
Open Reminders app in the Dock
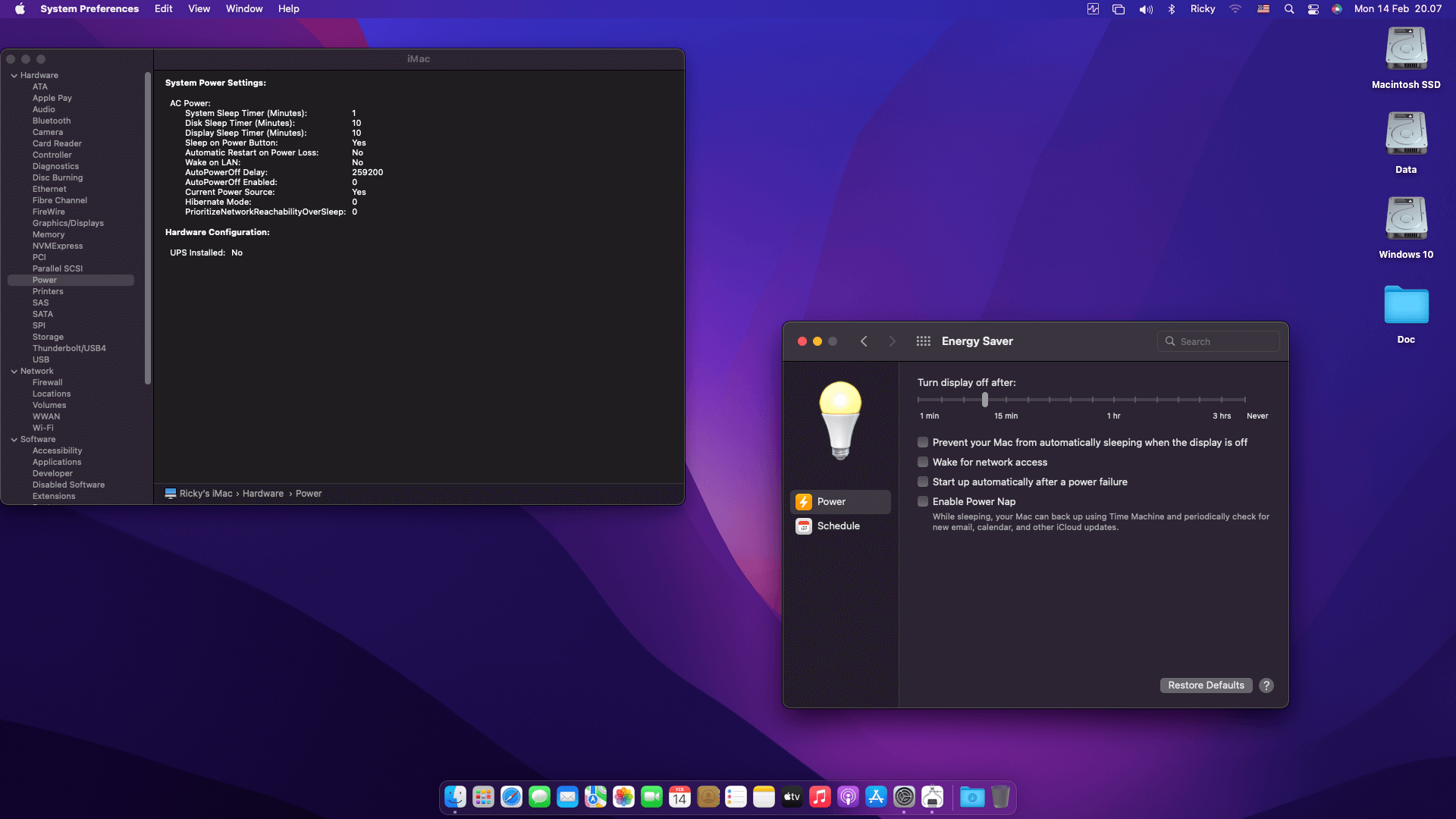tap(736, 797)
